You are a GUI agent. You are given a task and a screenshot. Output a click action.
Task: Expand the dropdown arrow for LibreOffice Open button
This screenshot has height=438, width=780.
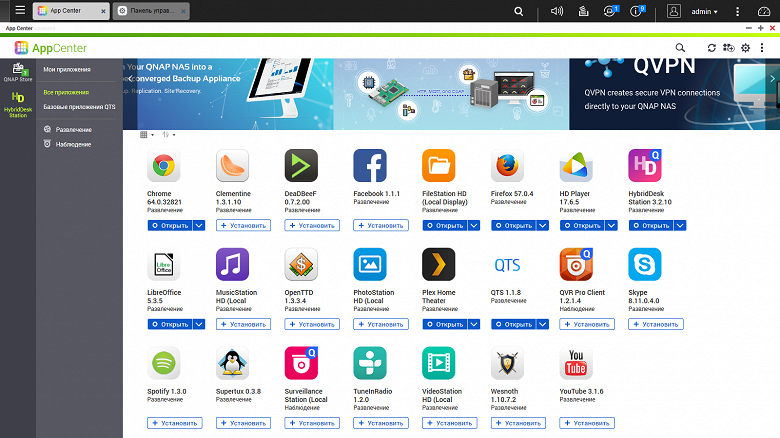pos(199,325)
